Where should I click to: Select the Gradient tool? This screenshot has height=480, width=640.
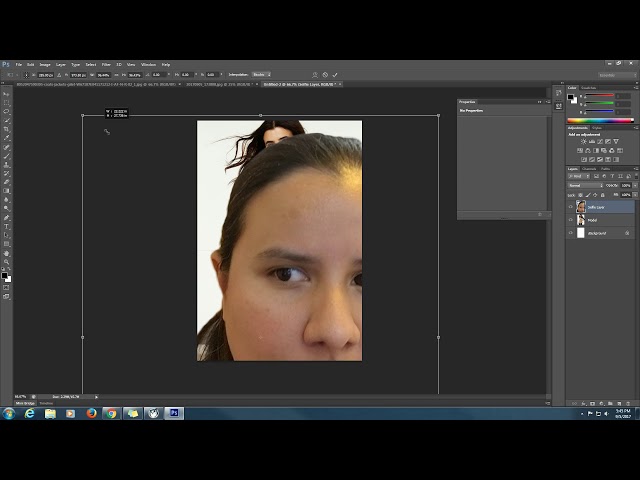tap(6, 191)
